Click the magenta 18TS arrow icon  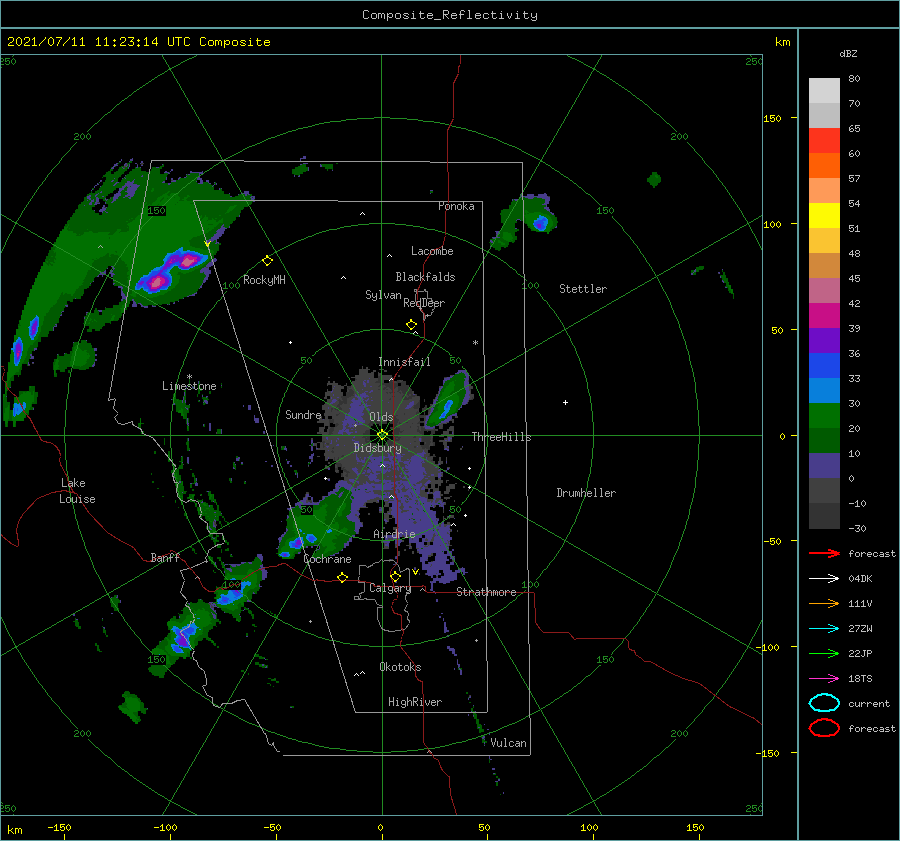tap(824, 679)
